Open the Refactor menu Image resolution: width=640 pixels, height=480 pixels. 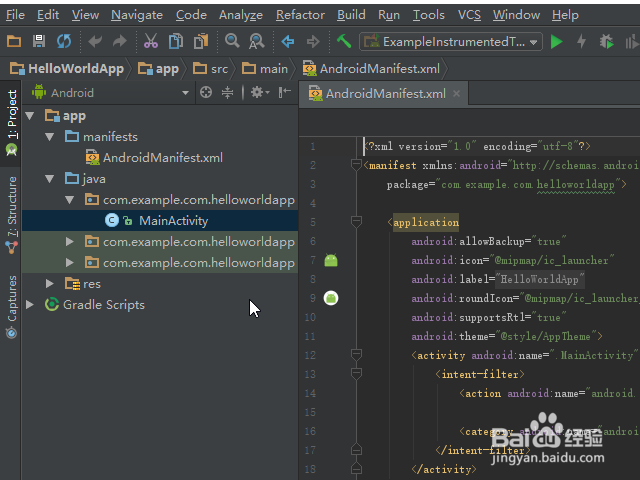pos(300,15)
